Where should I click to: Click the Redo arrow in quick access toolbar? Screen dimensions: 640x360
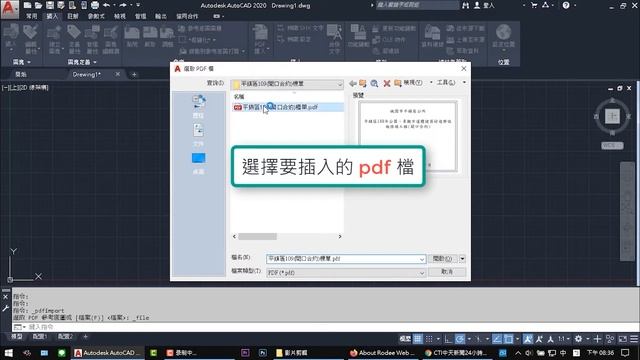[x=123, y=5]
